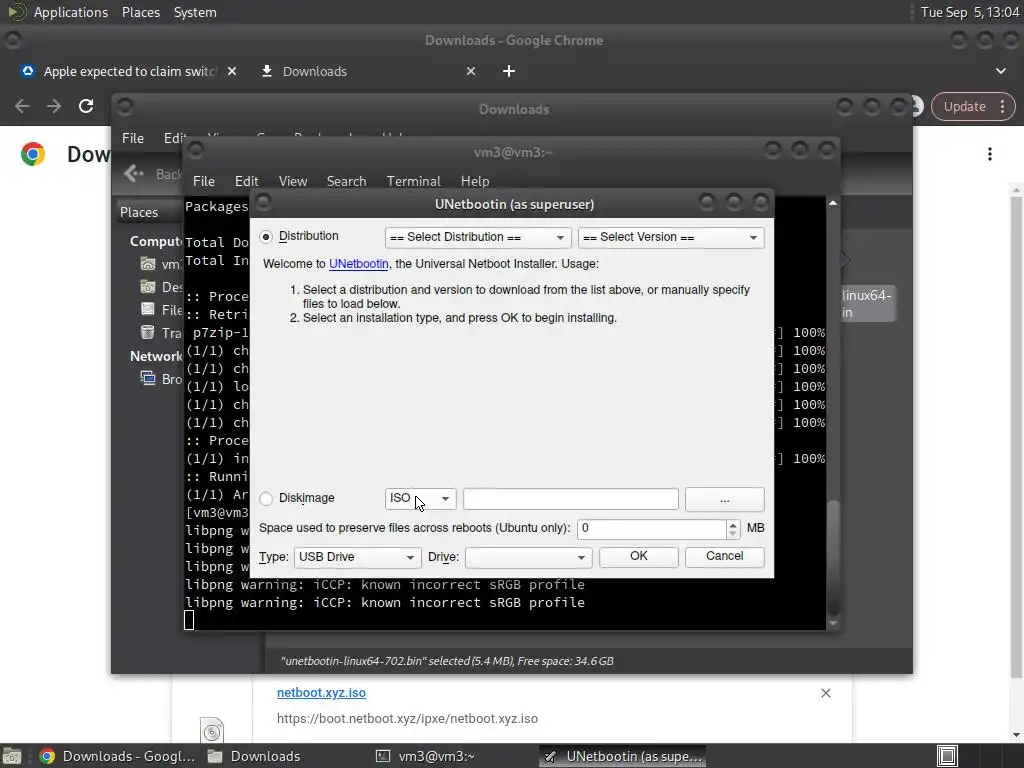The width and height of the screenshot is (1024, 768).
Task: Click the disk image path input field
Action: [x=571, y=499]
